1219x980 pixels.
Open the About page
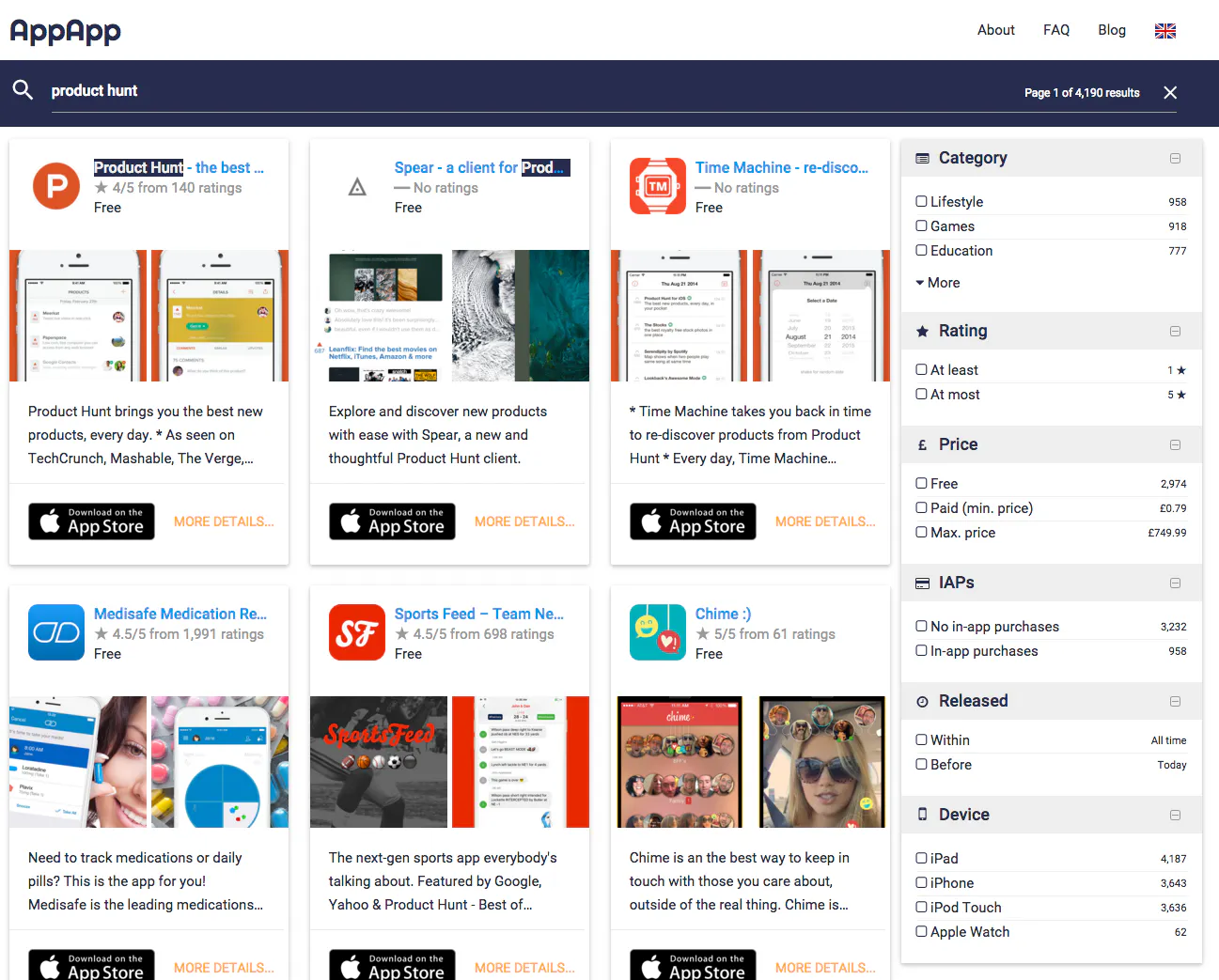coord(995,30)
